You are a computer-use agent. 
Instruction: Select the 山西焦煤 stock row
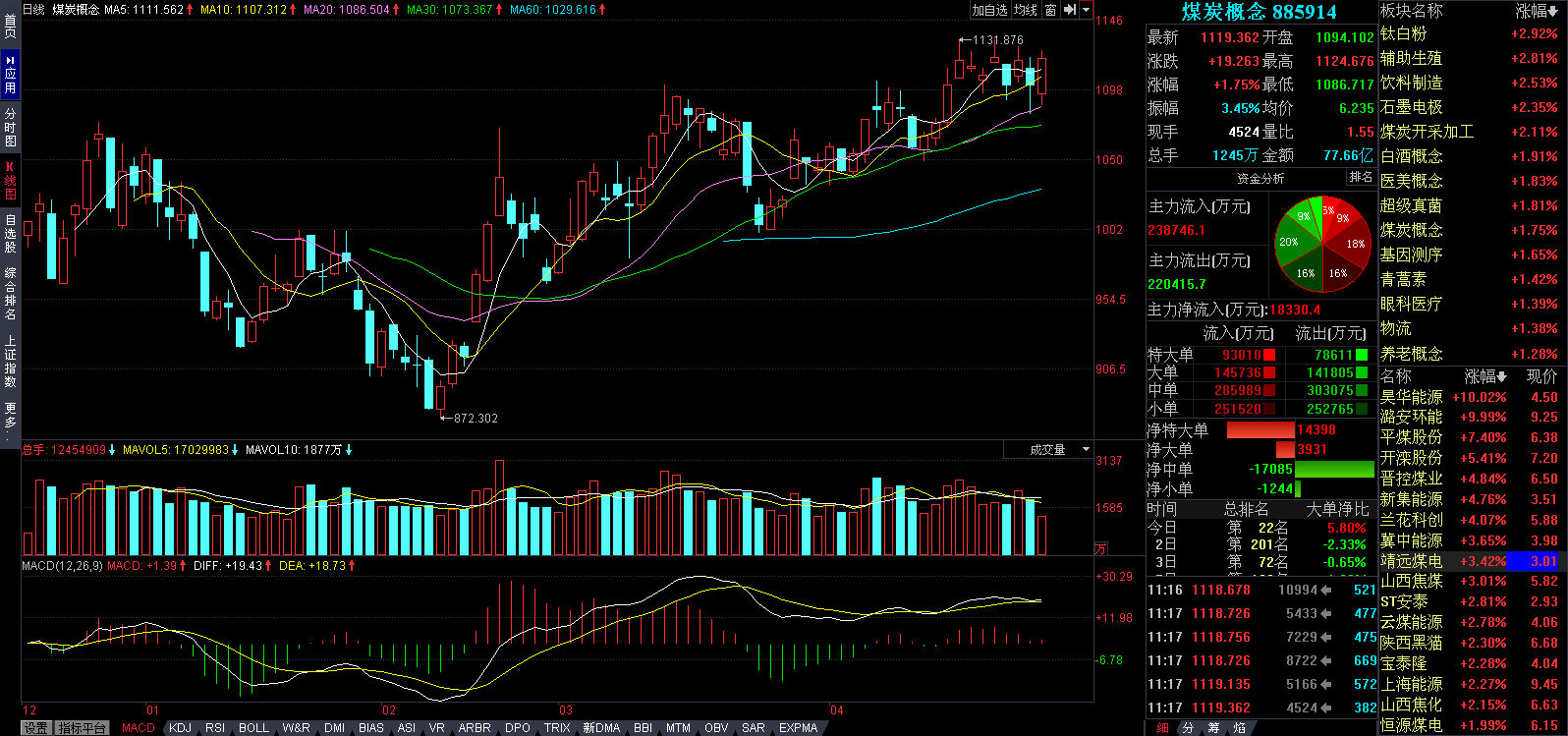click(x=1472, y=581)
